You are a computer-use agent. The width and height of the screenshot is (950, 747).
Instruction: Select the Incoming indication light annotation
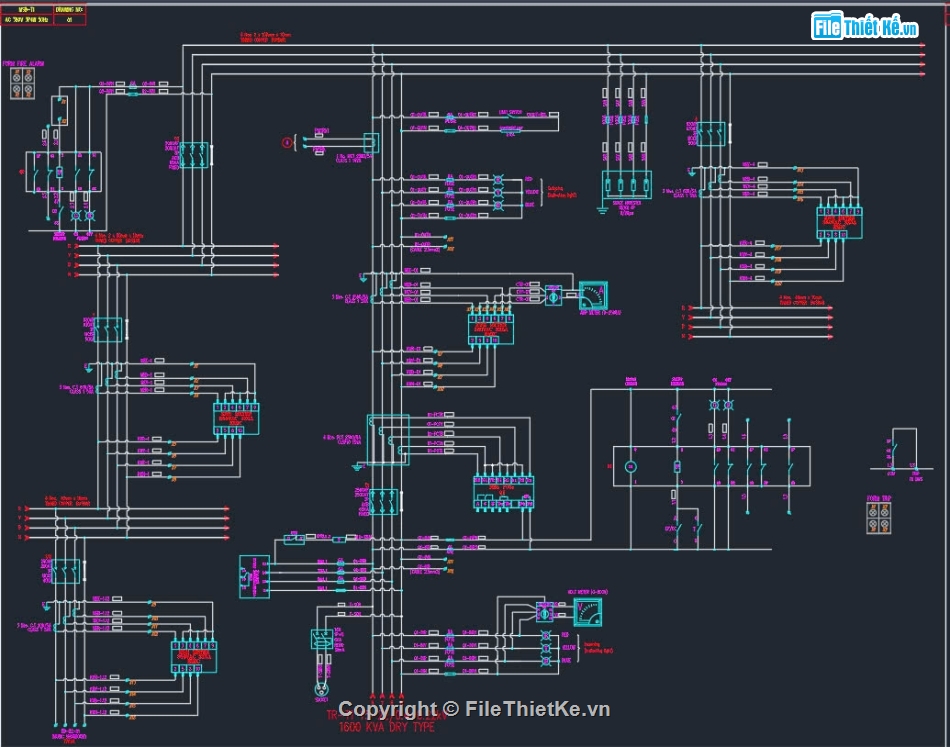[599, 648]
